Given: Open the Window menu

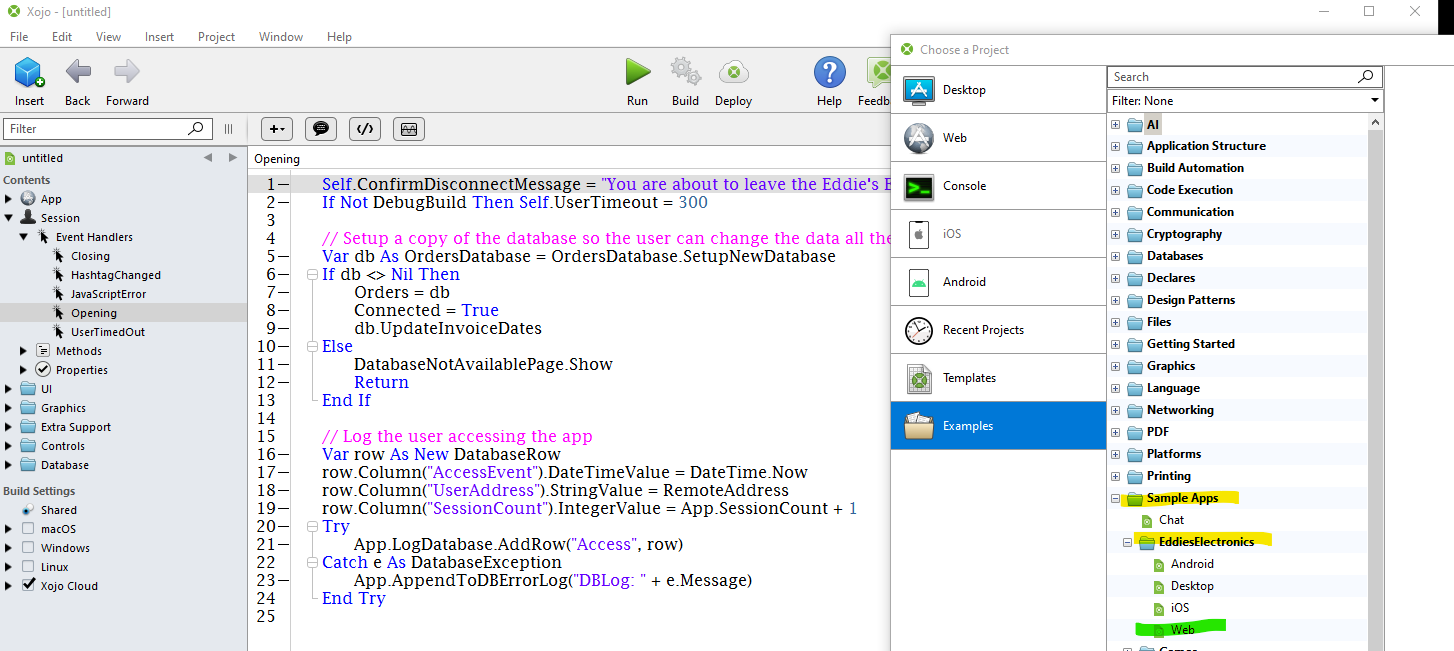Looking at the screenshot, I should click(280, 36).
